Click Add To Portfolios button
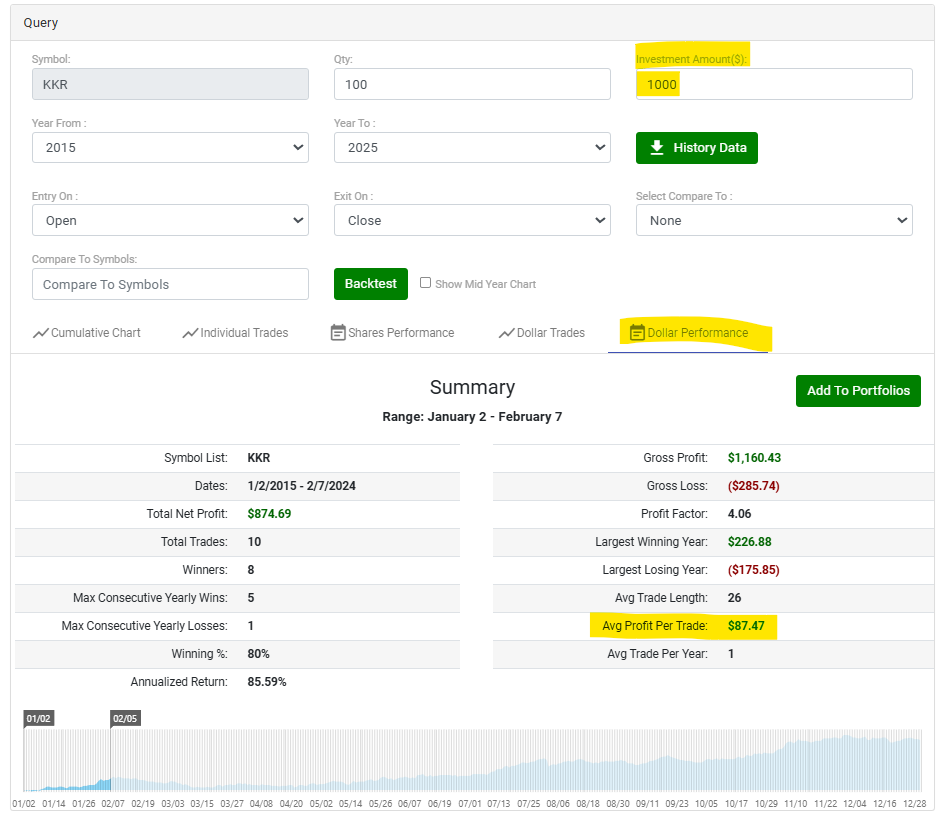The image size is (946, 820). click(858, 391)
